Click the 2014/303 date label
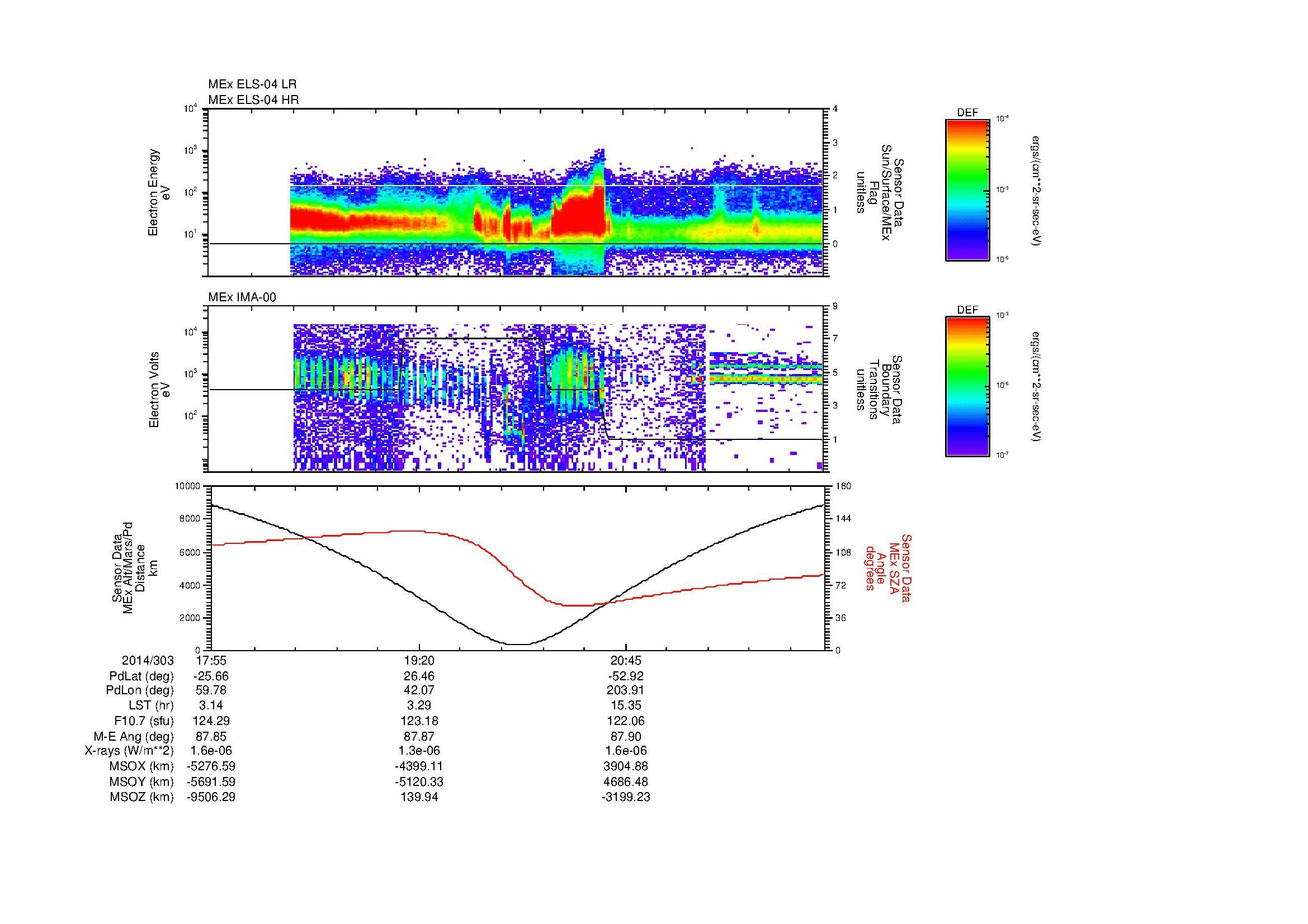The height and width of the screenshot is (924, 1308). pos(148,660)
